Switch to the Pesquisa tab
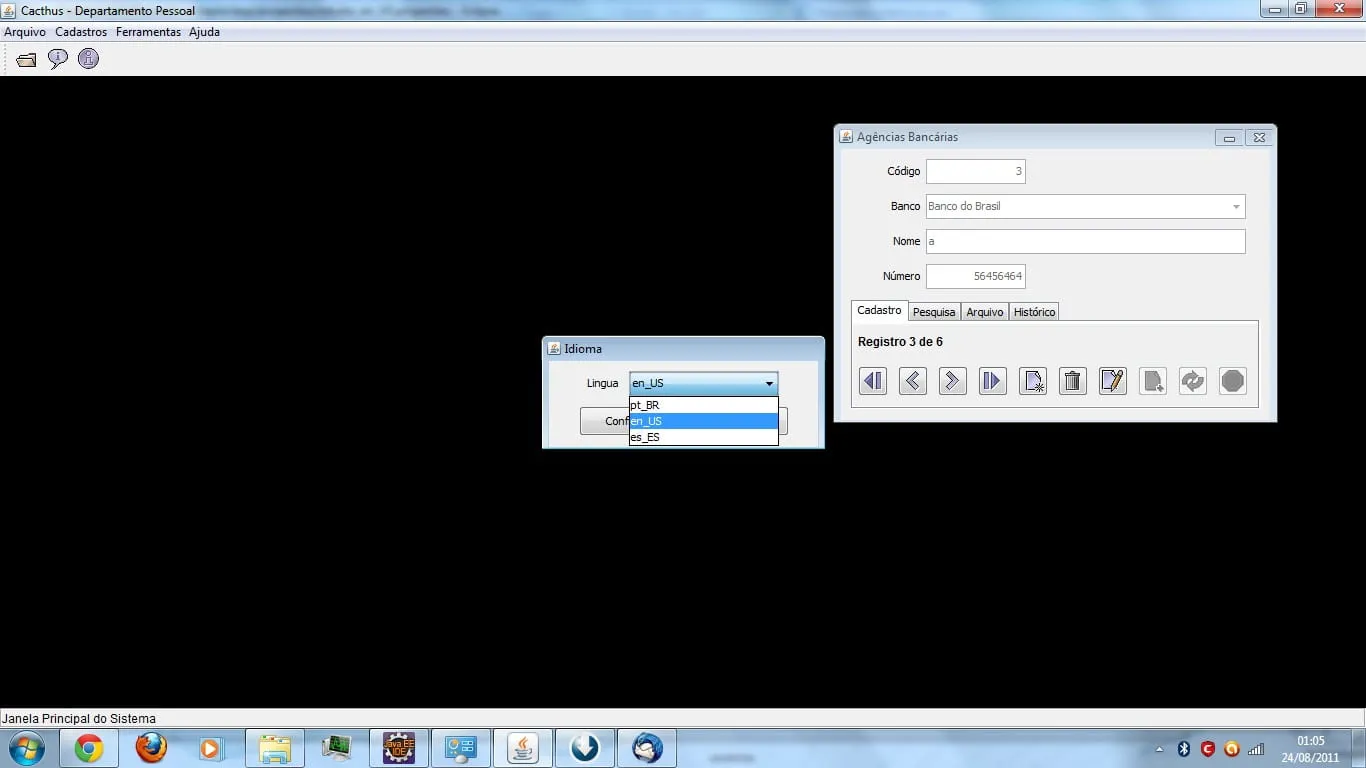The image size is (1366, 768). point(934,312)
